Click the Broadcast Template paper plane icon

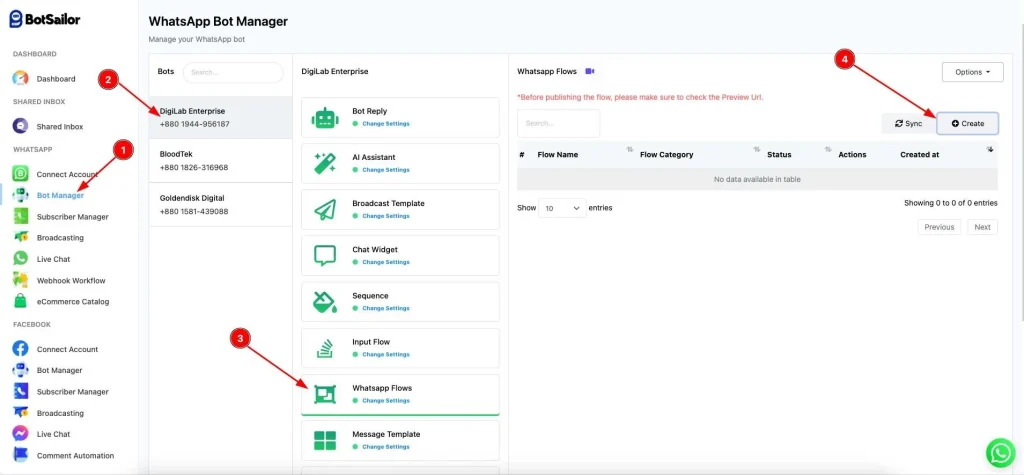coord(325,210)
